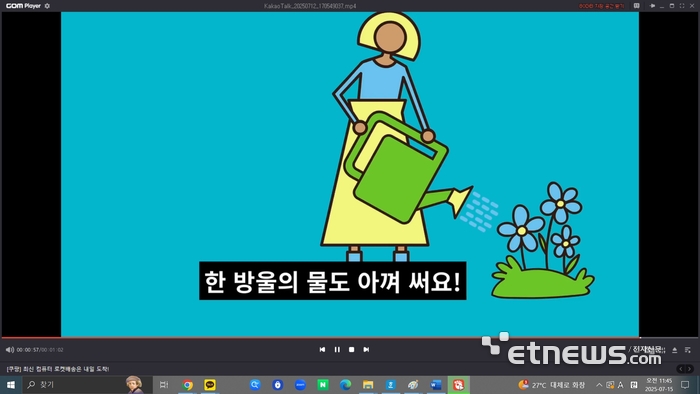Open File Explorer from taskbar
Viewport: 700px width, 394px height.
[368, 385]
